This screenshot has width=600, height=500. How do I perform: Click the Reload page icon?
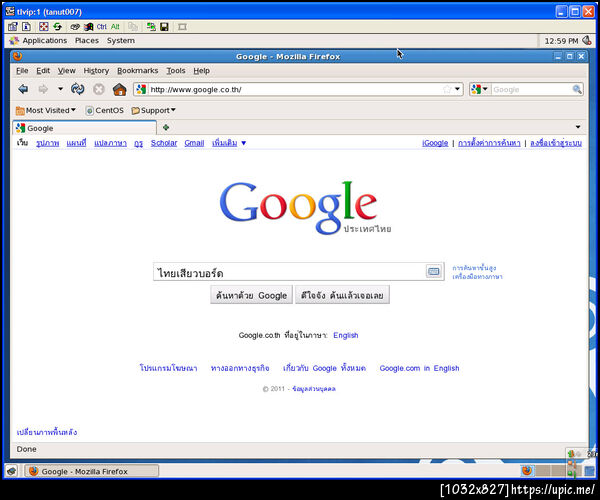[78, 89]
